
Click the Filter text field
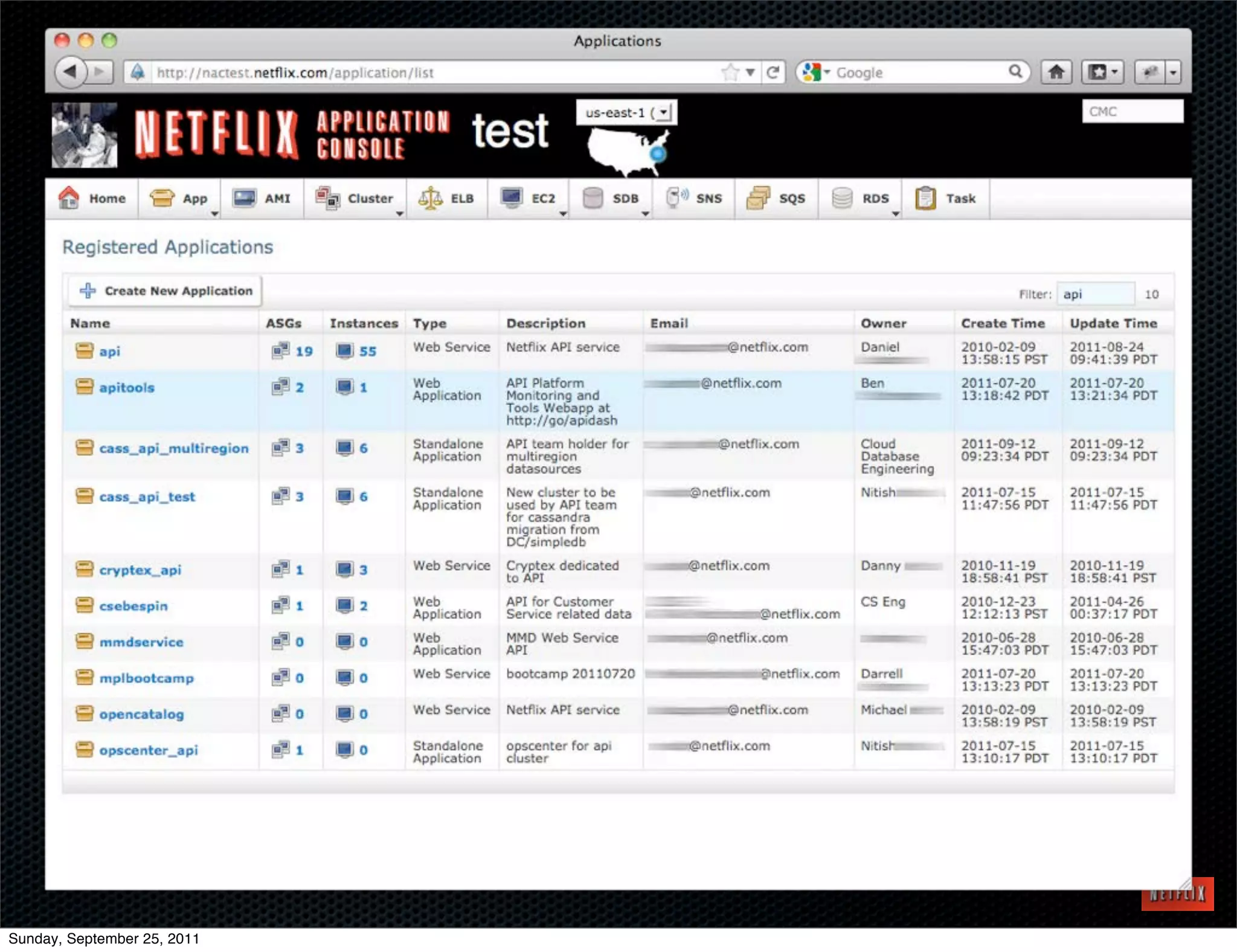pyautogui.click(x=1096, y=294)
